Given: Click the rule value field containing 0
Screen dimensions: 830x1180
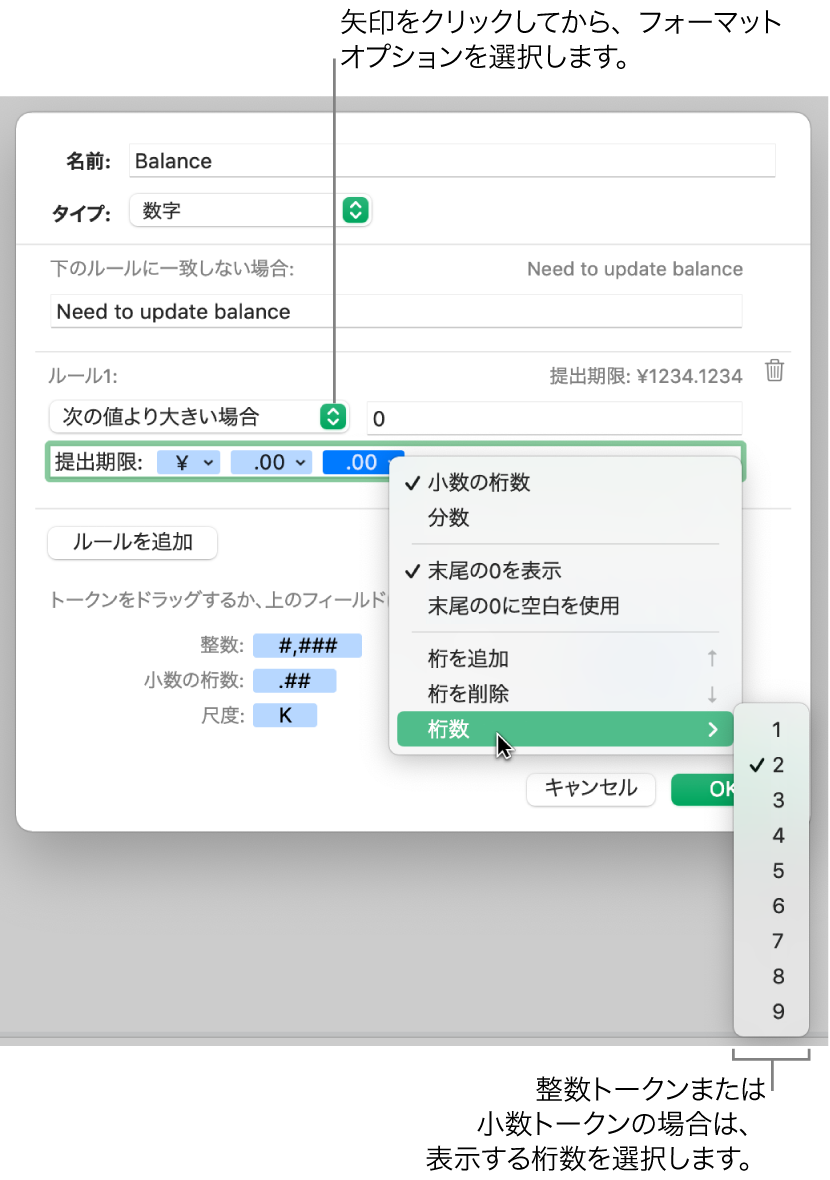Looking at the screenshot, I should pos(554,418).
